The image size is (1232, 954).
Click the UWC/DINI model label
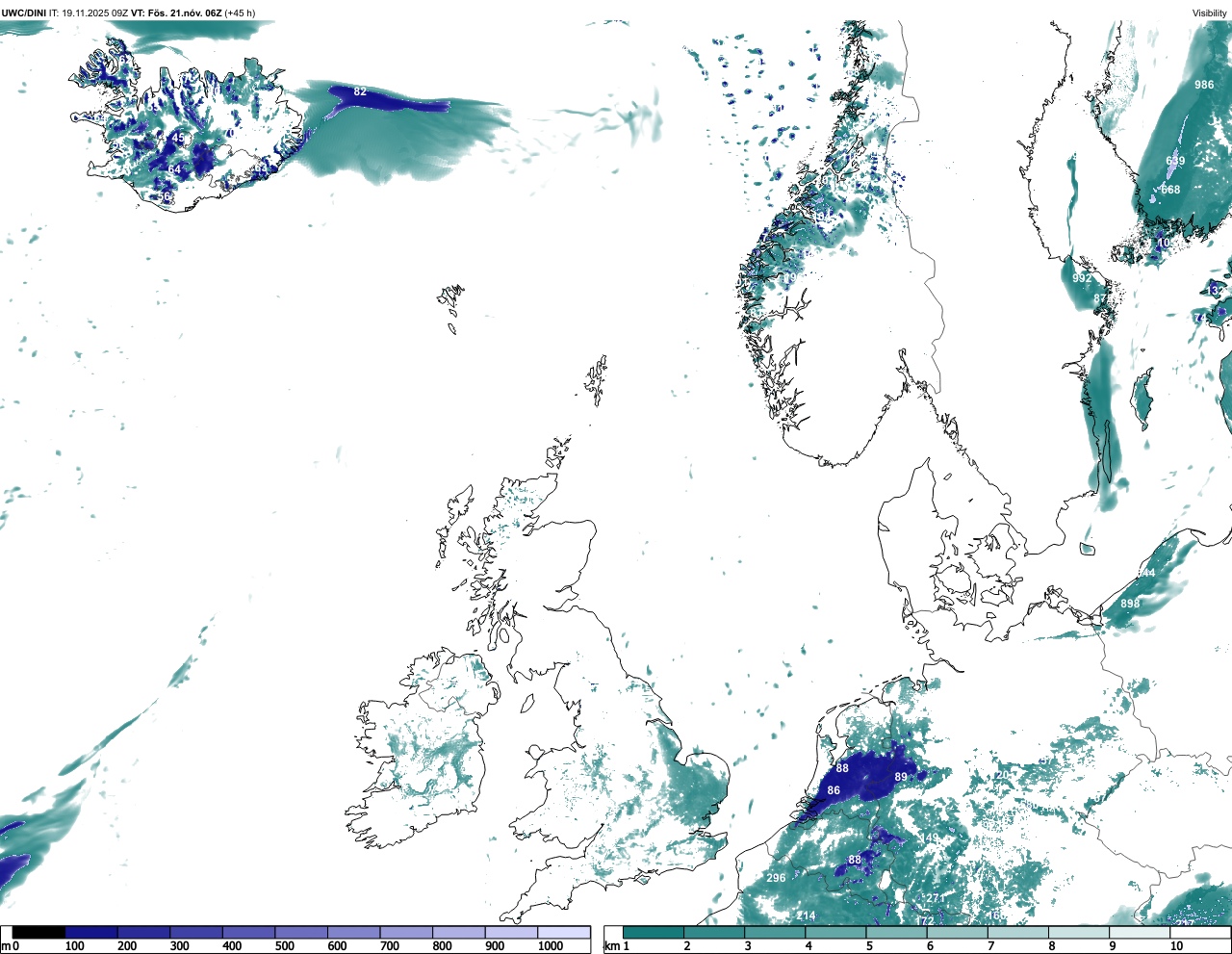click(x=23, y=13)
